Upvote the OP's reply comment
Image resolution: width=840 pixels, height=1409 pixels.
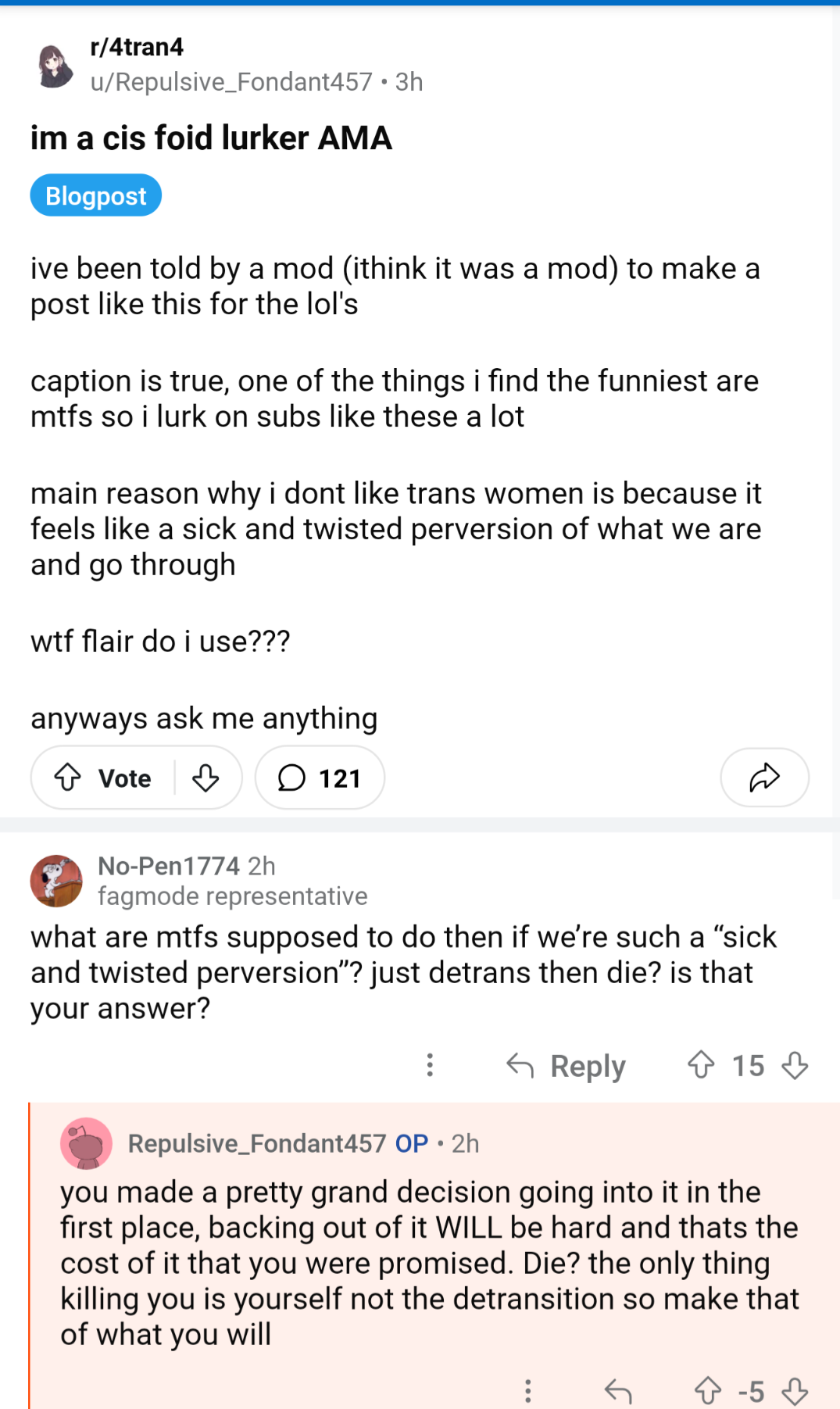click(x=708, y=1391)
